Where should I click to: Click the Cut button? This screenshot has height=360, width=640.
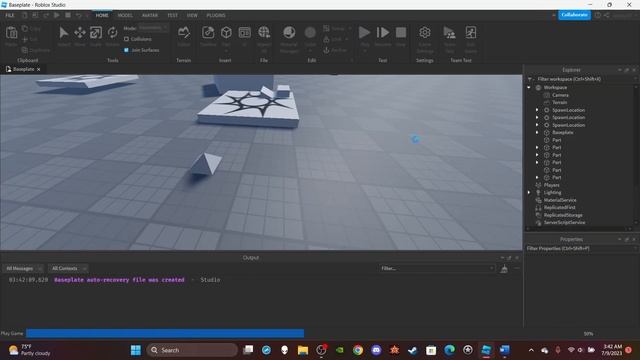(x=30, y=40)
